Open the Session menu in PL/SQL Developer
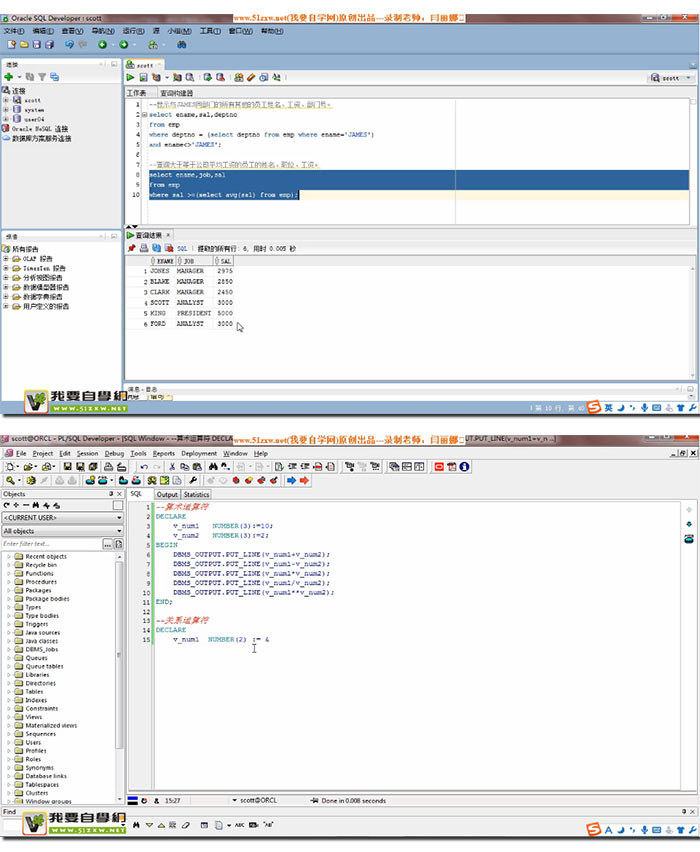700x852 pixels. point(87,453)
